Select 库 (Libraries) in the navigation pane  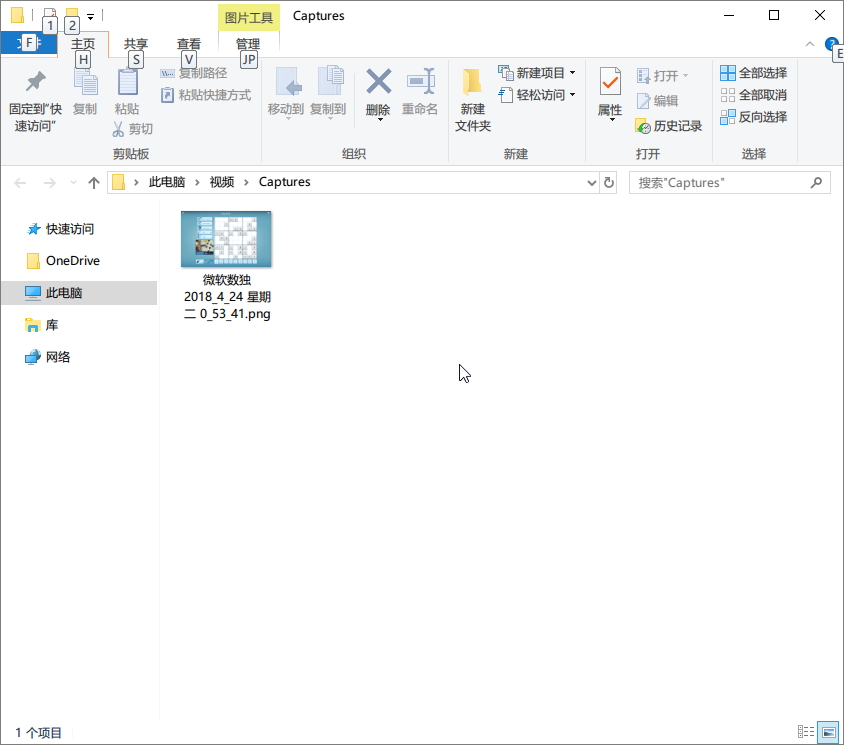(x=41, y=325)
